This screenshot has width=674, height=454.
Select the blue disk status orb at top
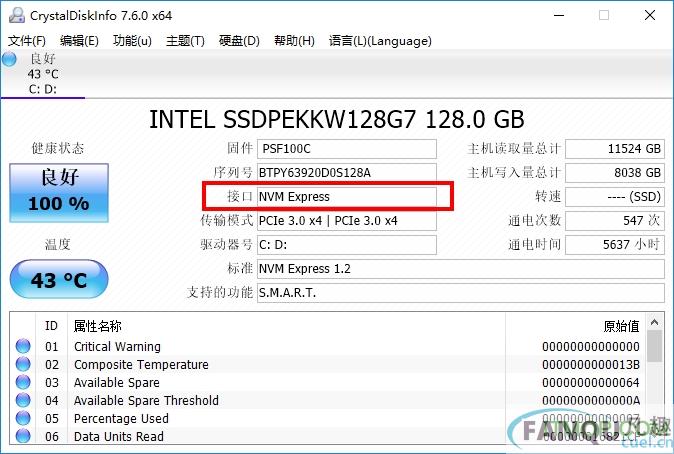coord(9,59)
